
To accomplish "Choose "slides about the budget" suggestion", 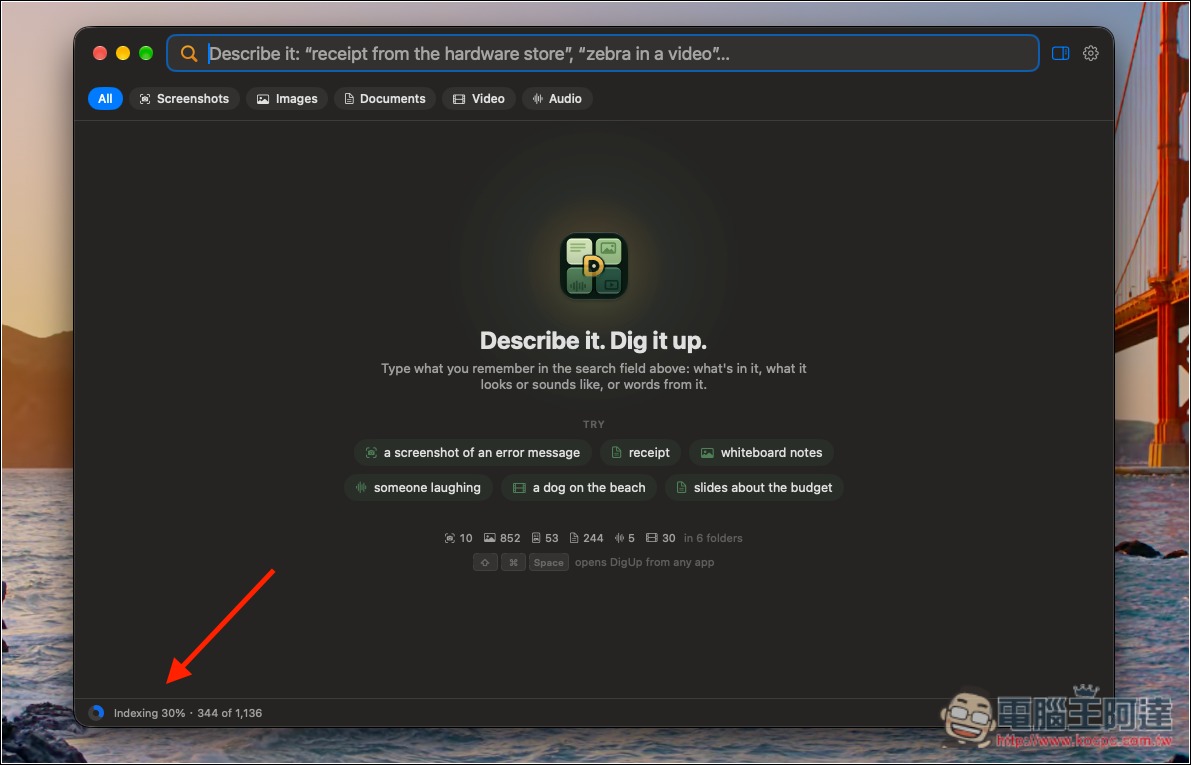I will [754, 488].
